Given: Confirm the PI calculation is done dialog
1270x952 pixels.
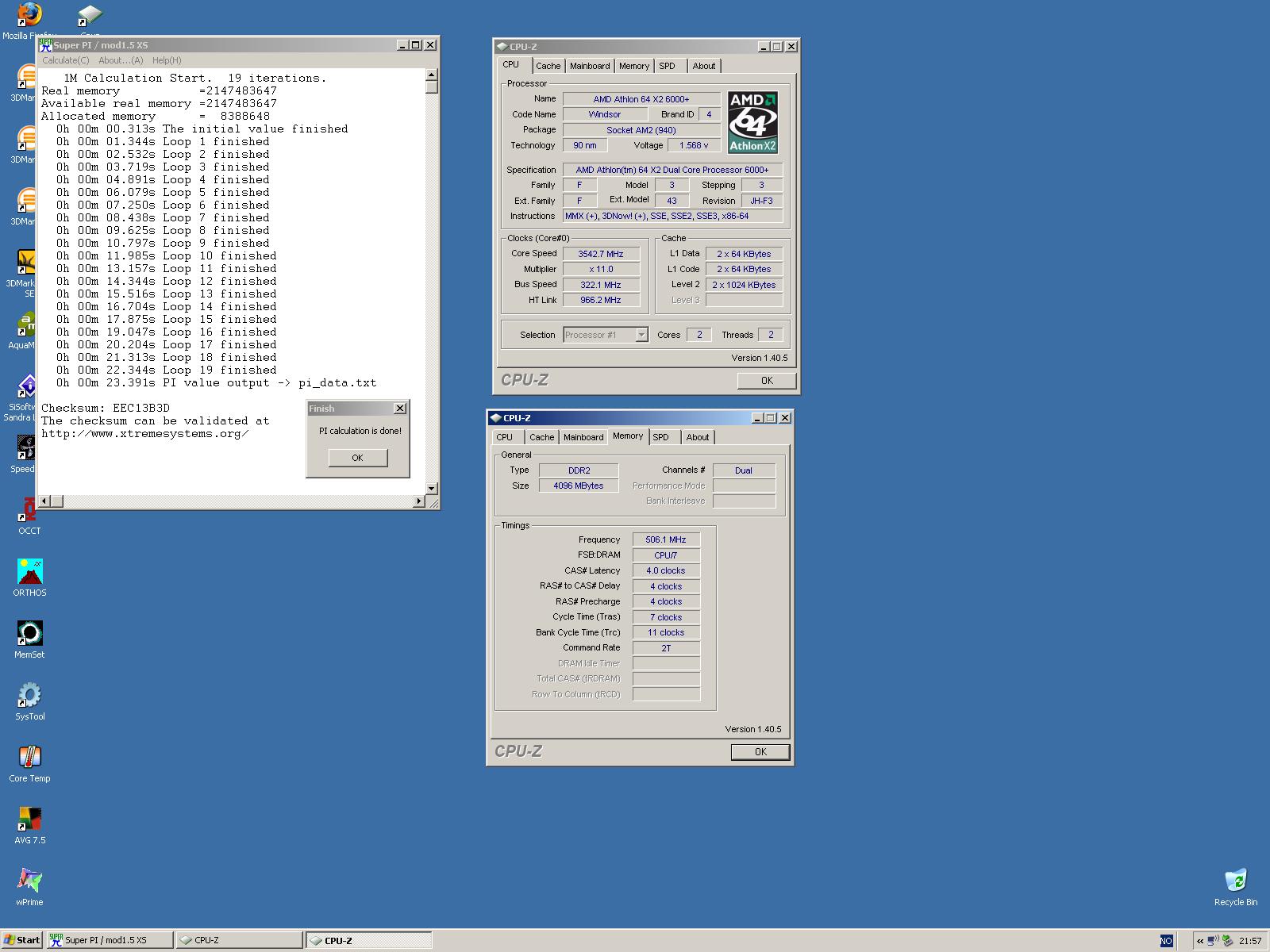Looking at the screenshot, I should point(357,458).
